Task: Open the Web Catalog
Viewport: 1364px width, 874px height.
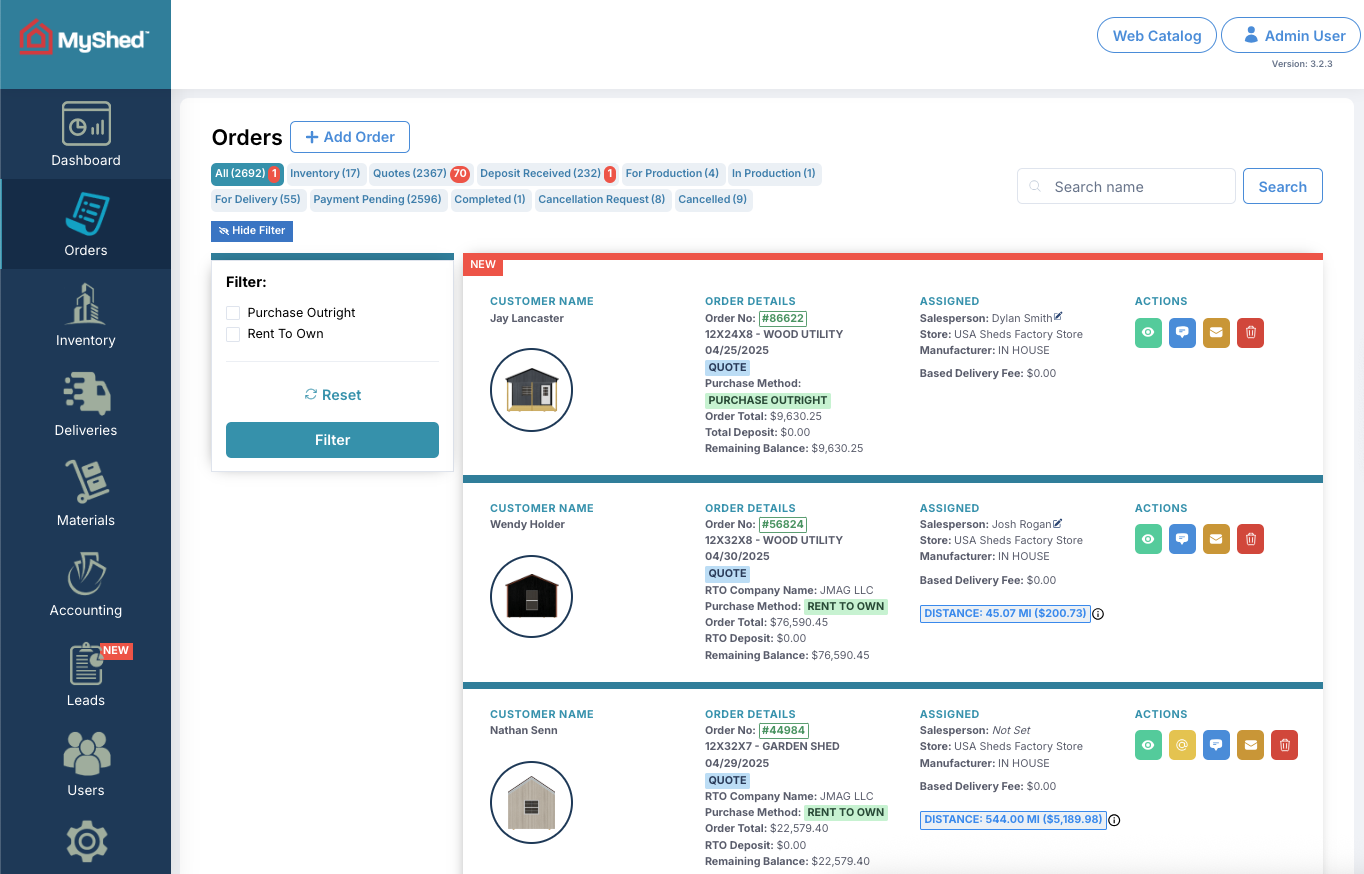Action: [1156, 35]
